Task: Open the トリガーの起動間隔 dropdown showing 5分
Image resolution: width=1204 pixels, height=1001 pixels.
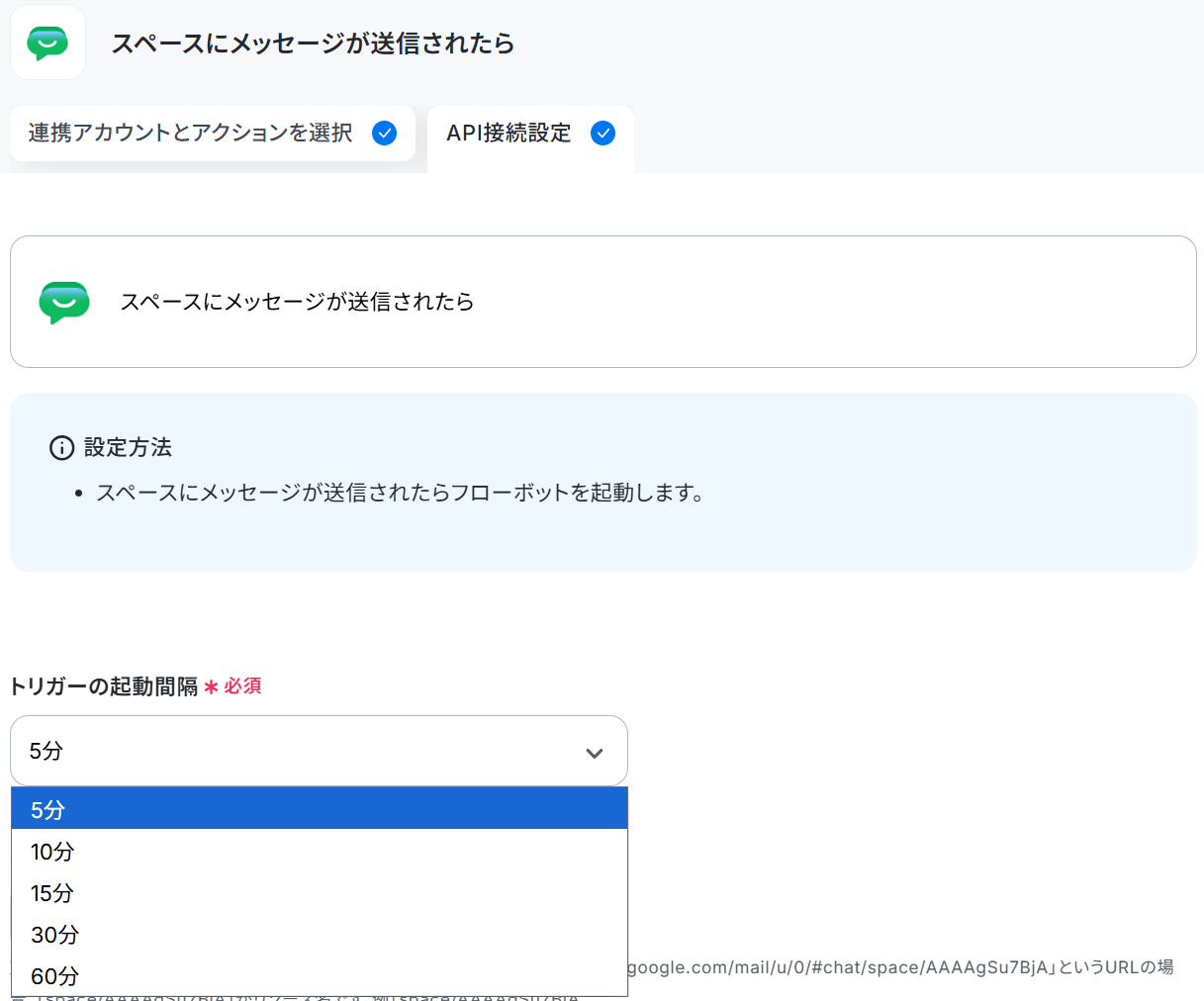Action: 319,751
